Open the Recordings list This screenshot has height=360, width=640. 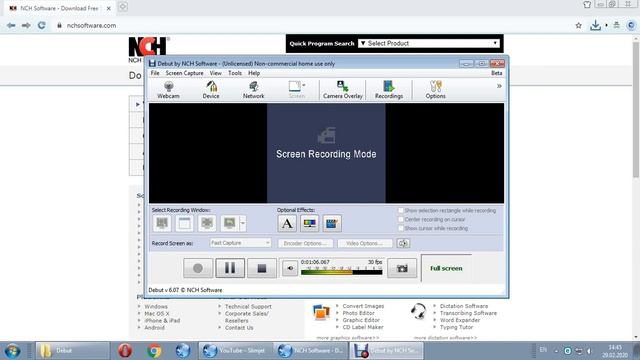click(x=389, y=89)
